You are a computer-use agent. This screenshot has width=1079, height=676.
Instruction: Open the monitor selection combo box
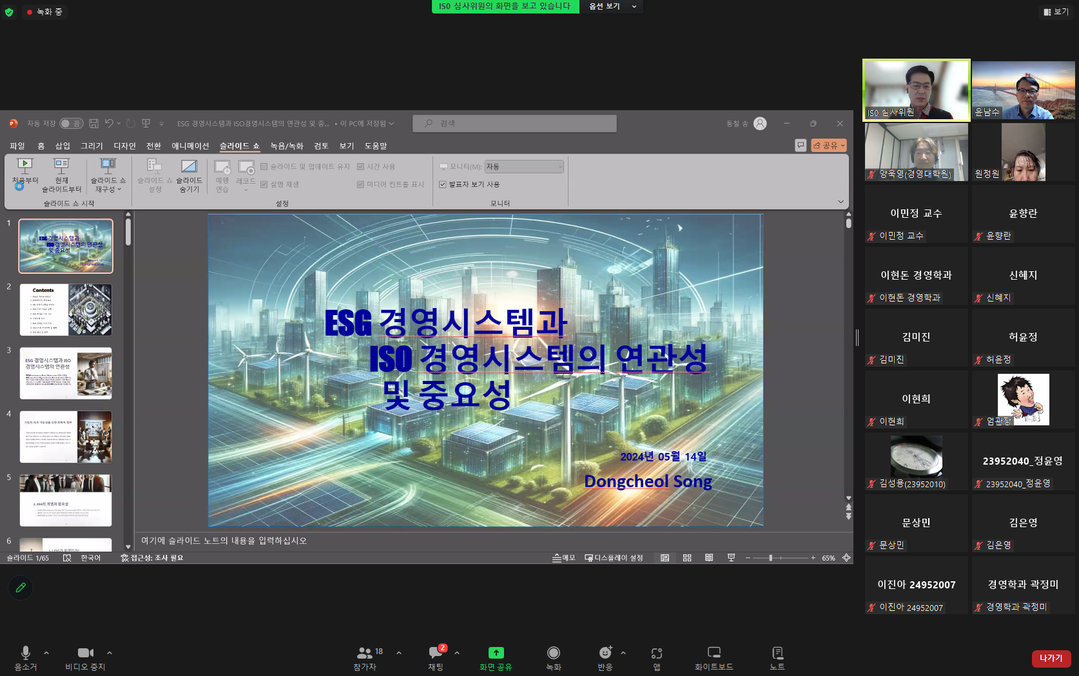pos(523,166)
